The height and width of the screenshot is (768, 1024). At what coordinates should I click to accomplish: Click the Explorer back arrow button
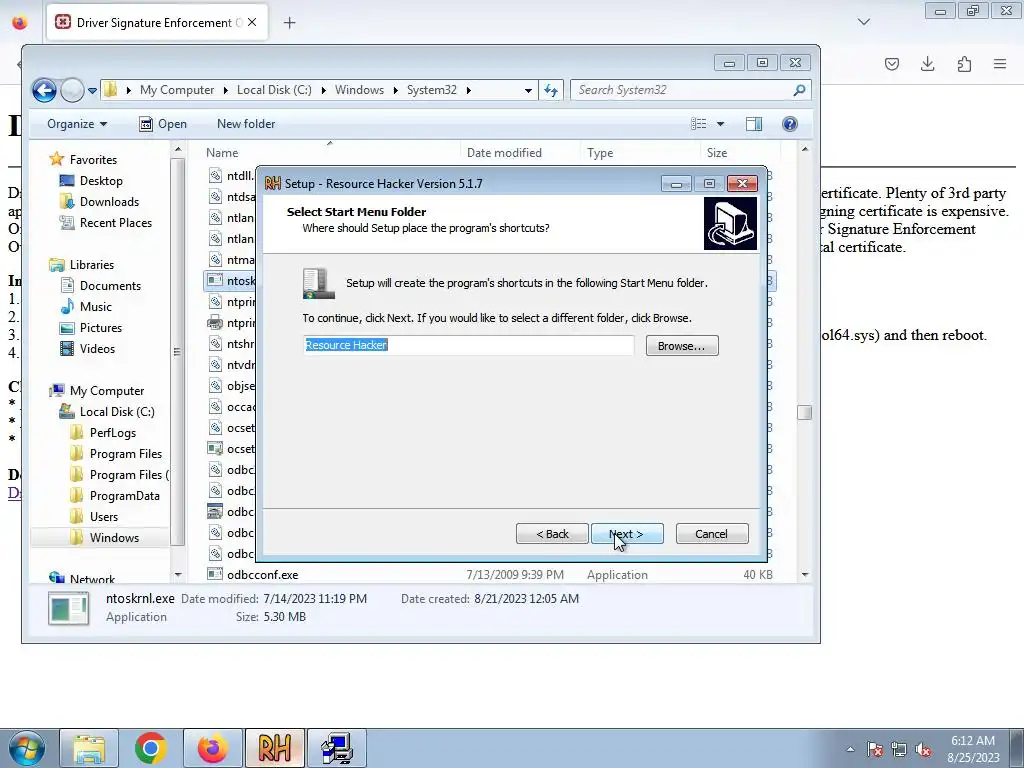click(44, 90)
